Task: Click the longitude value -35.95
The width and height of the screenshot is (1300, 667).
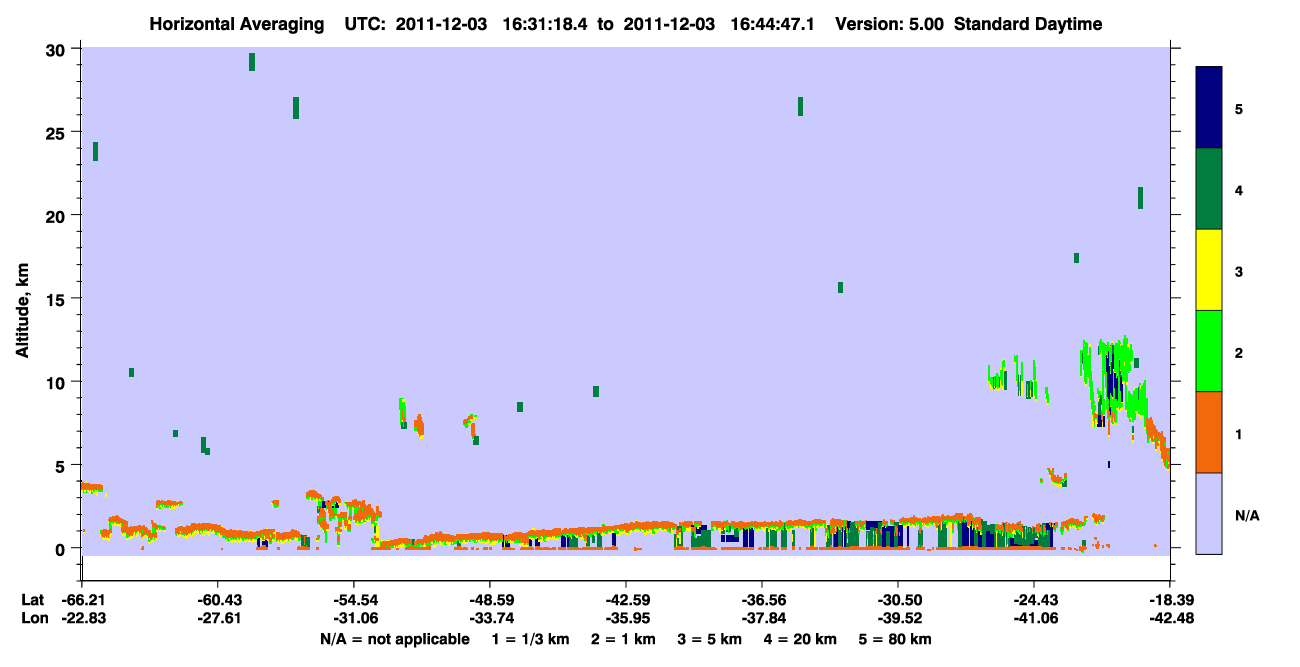Action: 626,619
